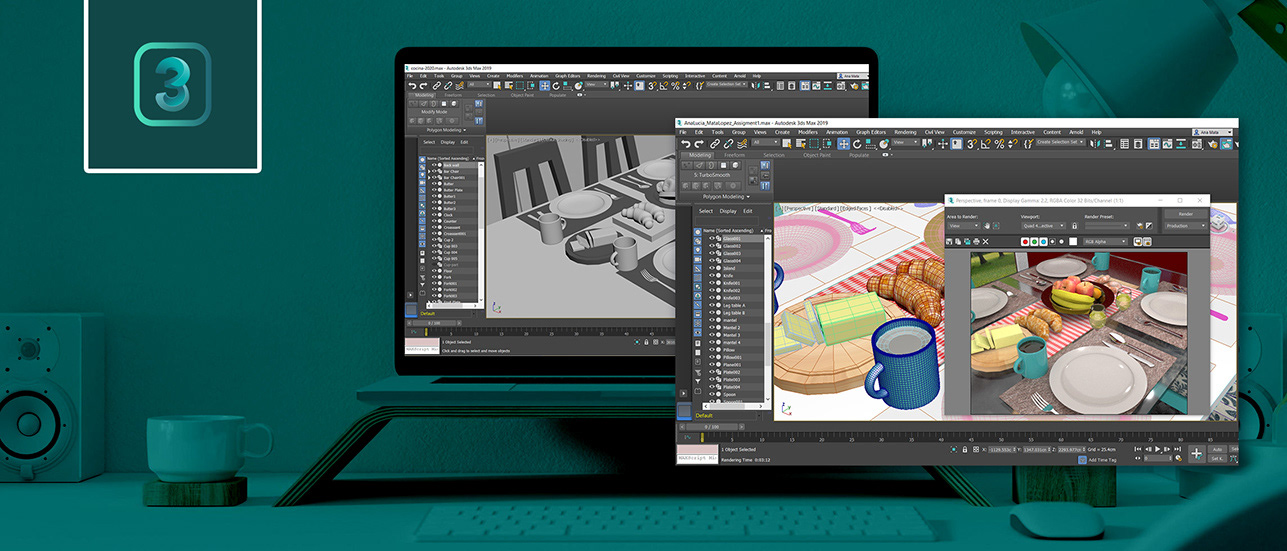Select and Link tool in front window

715,144
